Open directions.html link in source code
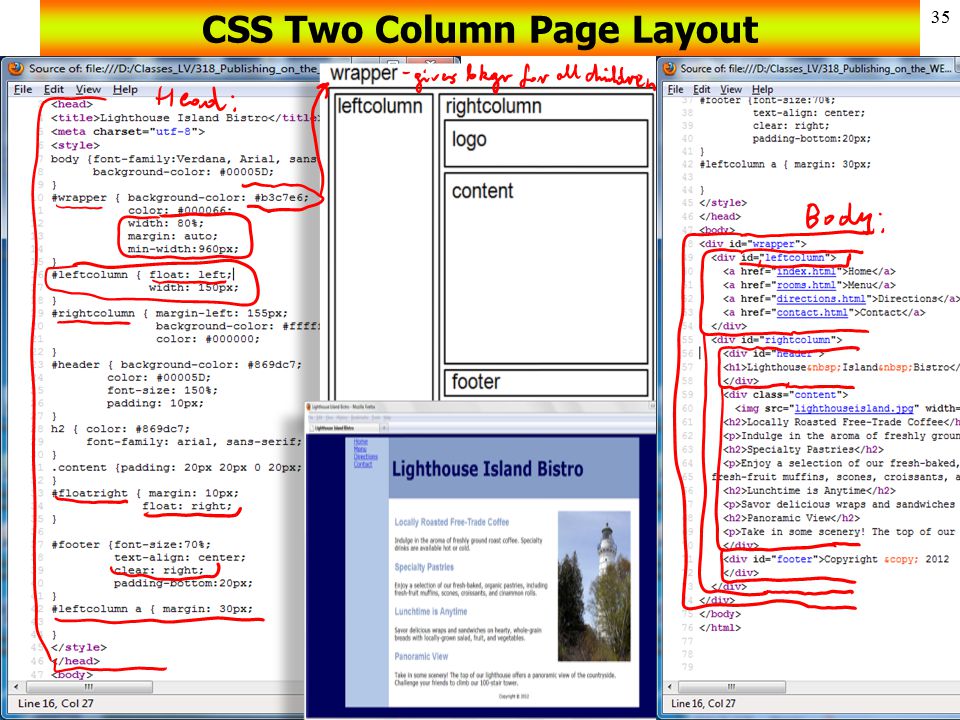Screen dimensions: 960x720 821,298
